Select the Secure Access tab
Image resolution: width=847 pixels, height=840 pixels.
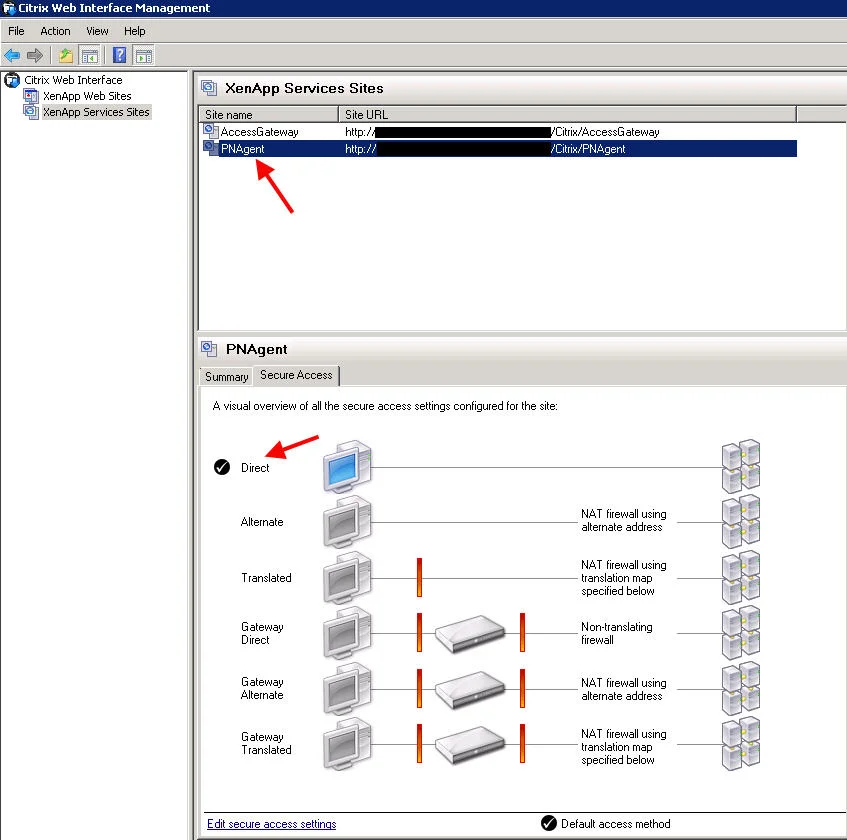296,375
